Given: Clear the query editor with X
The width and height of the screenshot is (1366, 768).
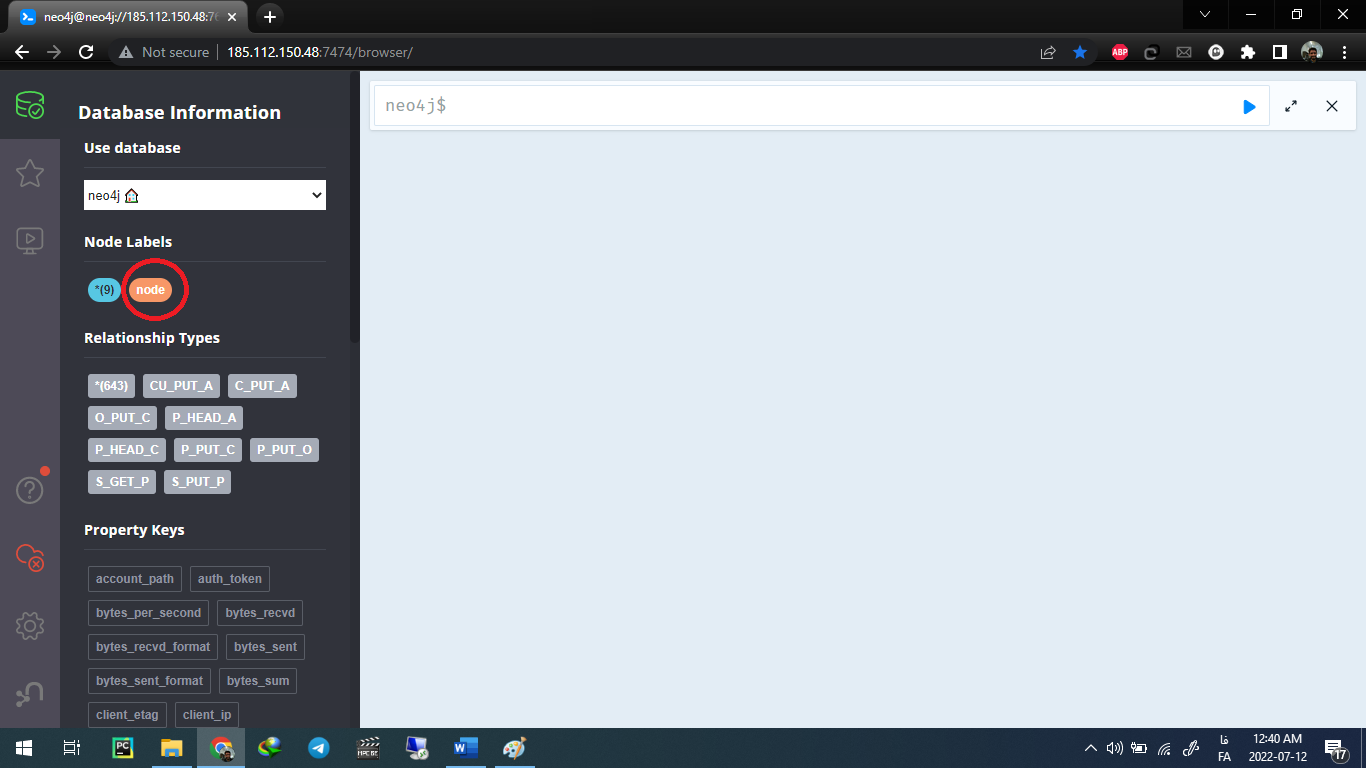Looking at the screenshot, I should [1332, 106].
